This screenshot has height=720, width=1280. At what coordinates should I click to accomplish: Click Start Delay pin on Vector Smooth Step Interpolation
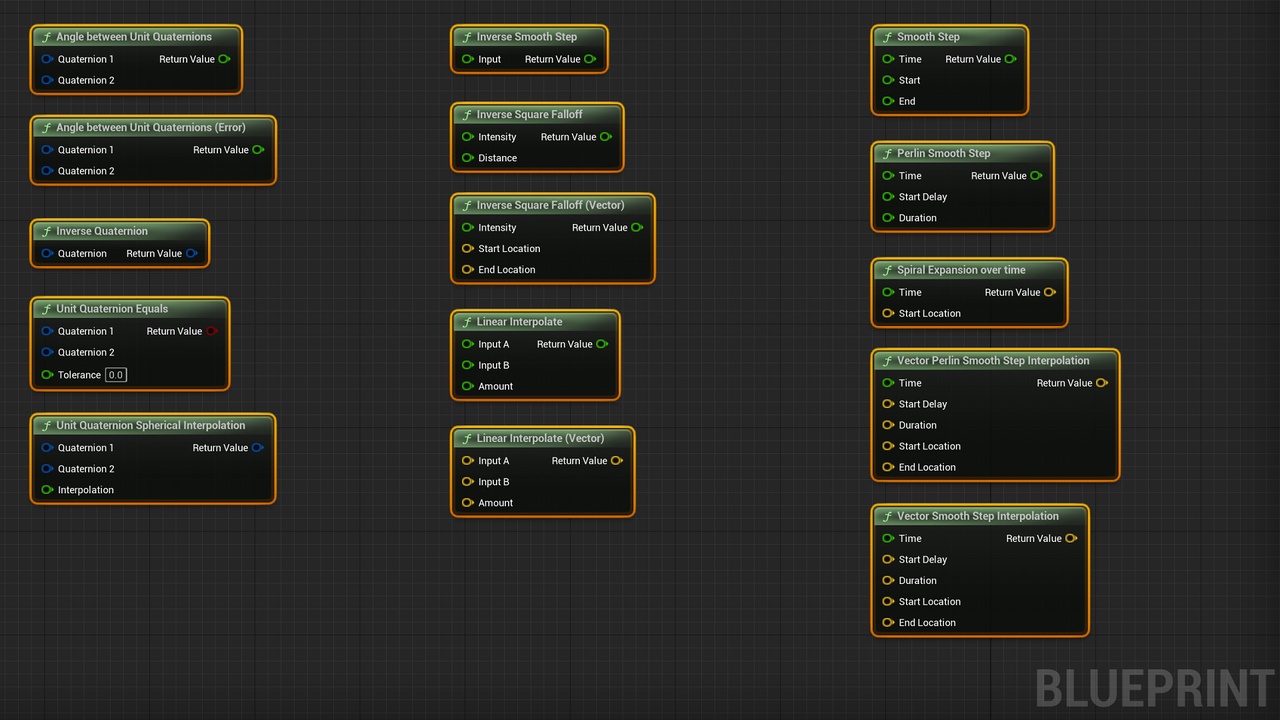(x=888, y=560)
